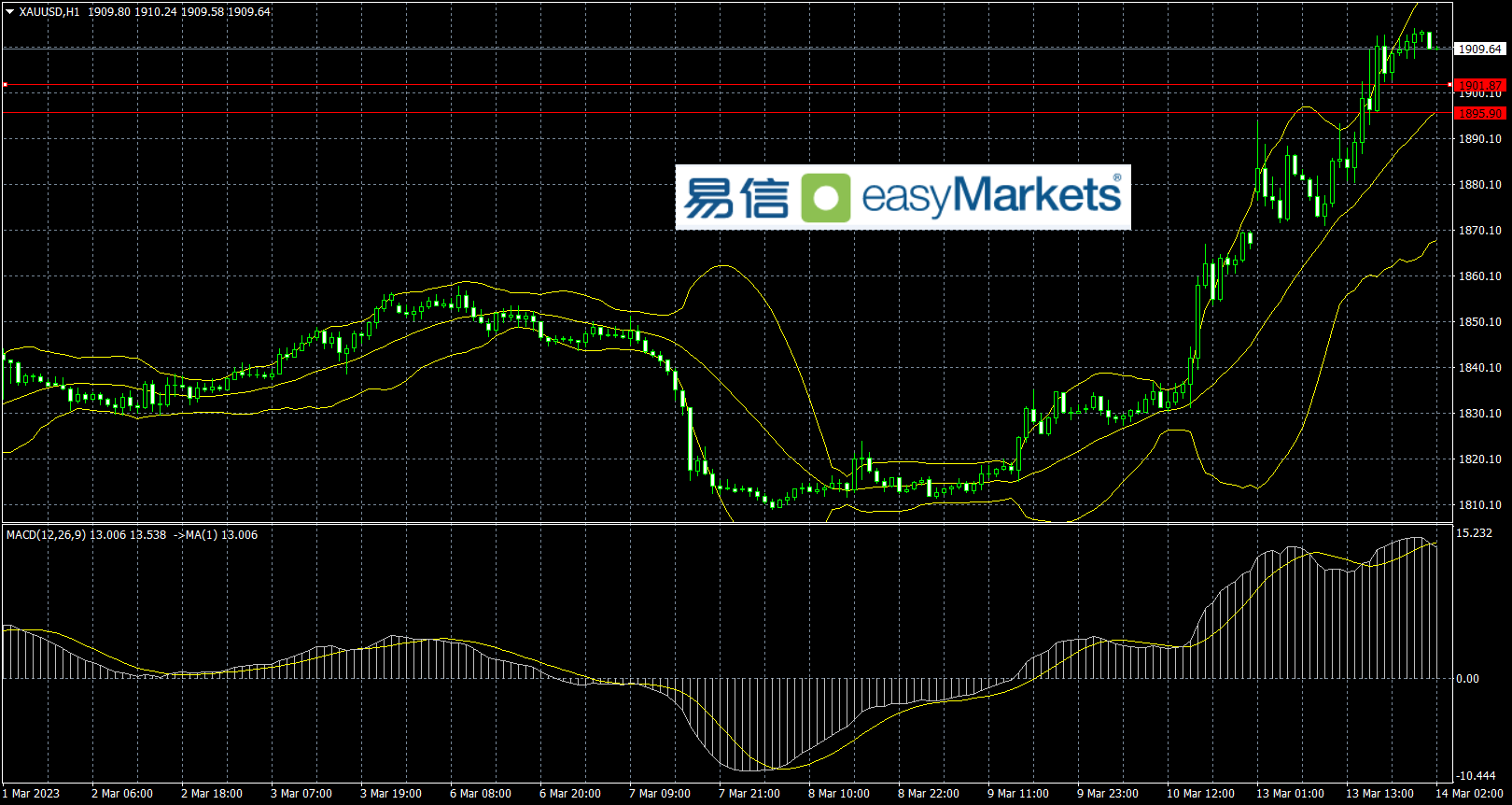Click time axis label 2 Mar 06:00
Viewport: 1512px width, 805px height.
point(122,794)
